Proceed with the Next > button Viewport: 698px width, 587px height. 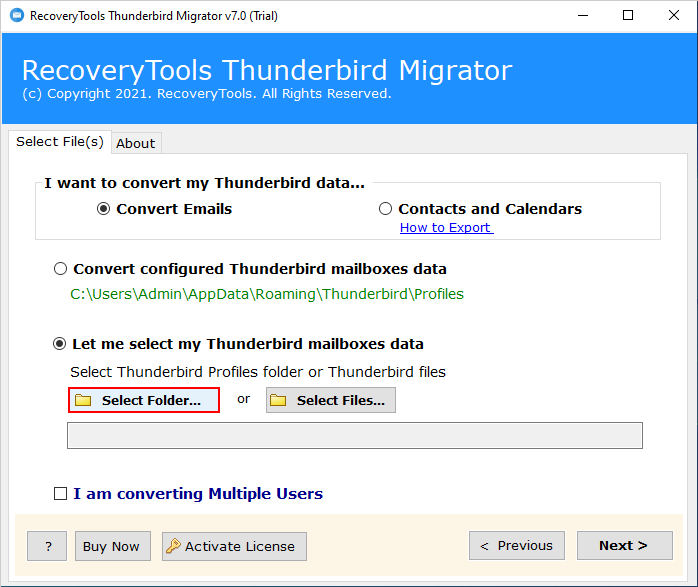(x=625, y=546)
